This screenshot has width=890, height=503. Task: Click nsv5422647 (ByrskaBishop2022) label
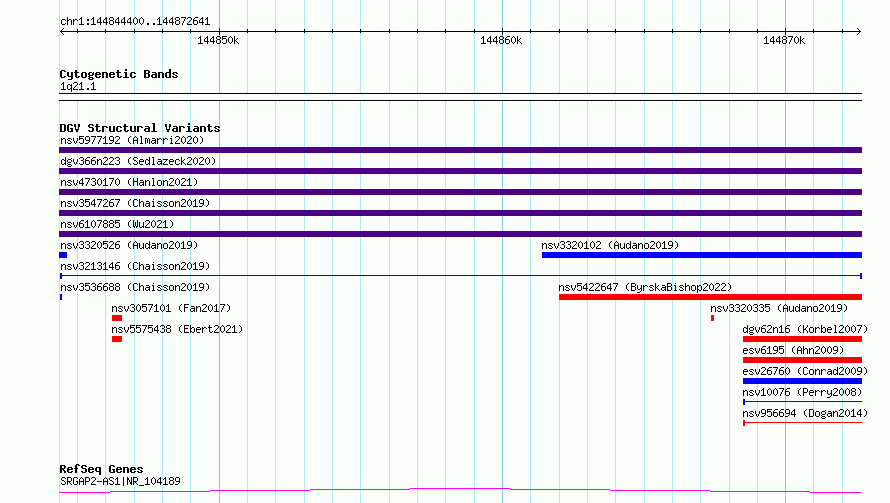point(645,287)
